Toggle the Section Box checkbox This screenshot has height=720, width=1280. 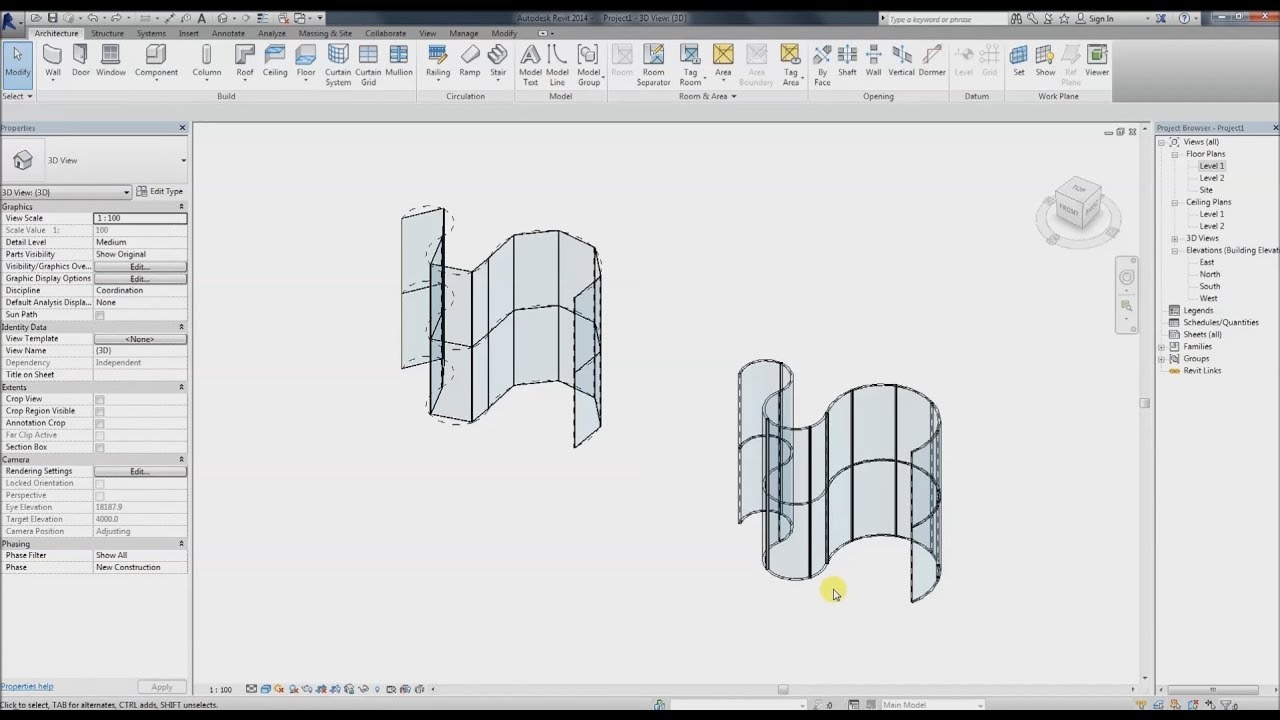(x=99, y=447)
